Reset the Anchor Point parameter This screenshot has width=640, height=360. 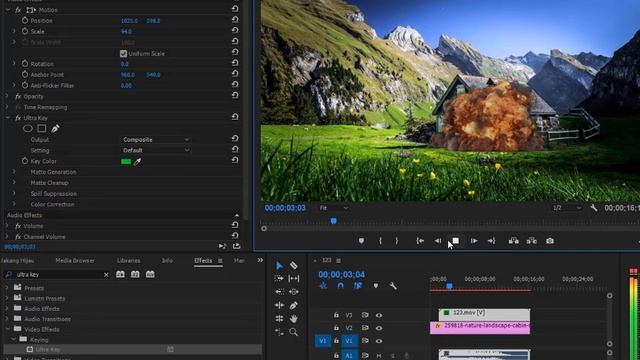[x=235, y=74]
